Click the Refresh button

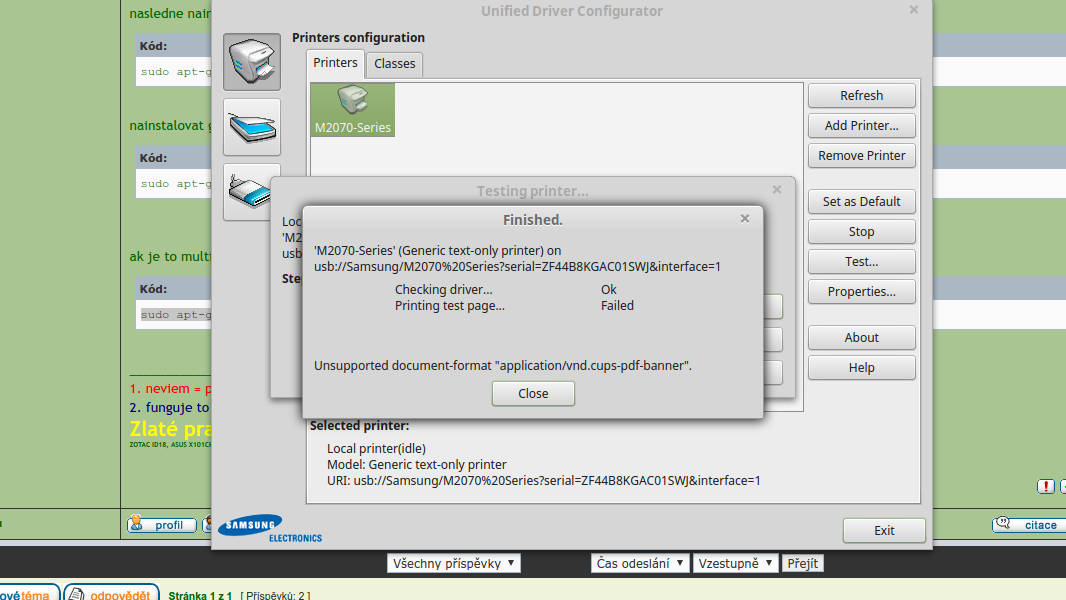point(861,96)
